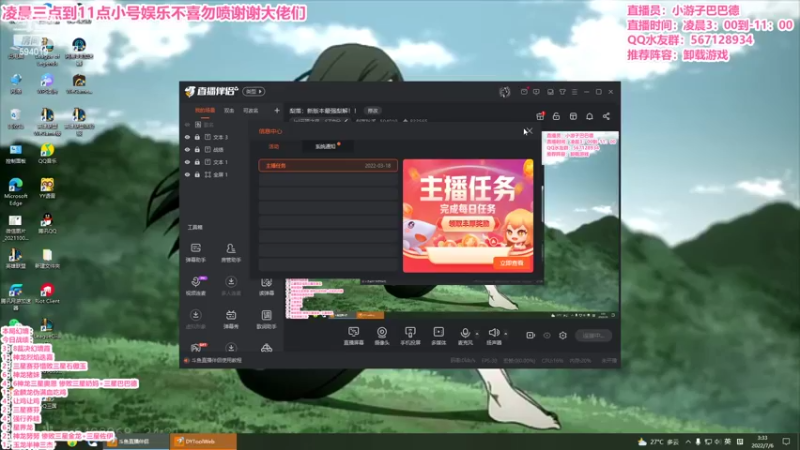Open the 系统通知 tab in message center
800x450 pixels.
pyautogui.click(x=326, y=146)
